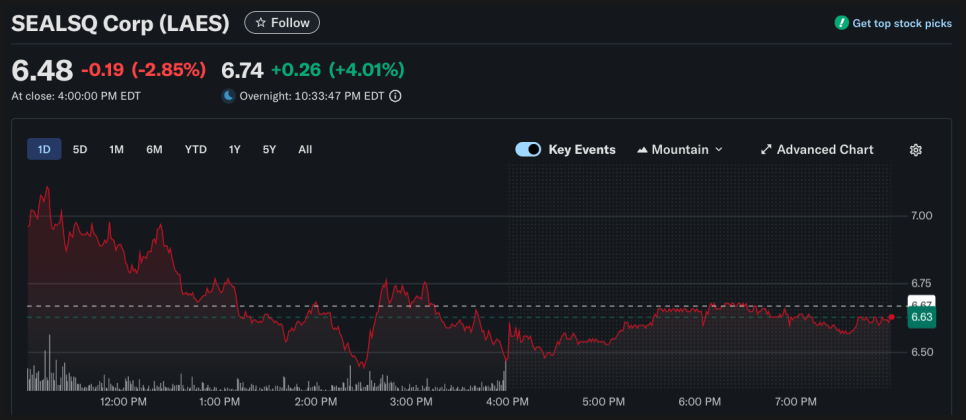Select the 1D time range
Viewport: 966px width, 420px height.
tap(44, 150)
